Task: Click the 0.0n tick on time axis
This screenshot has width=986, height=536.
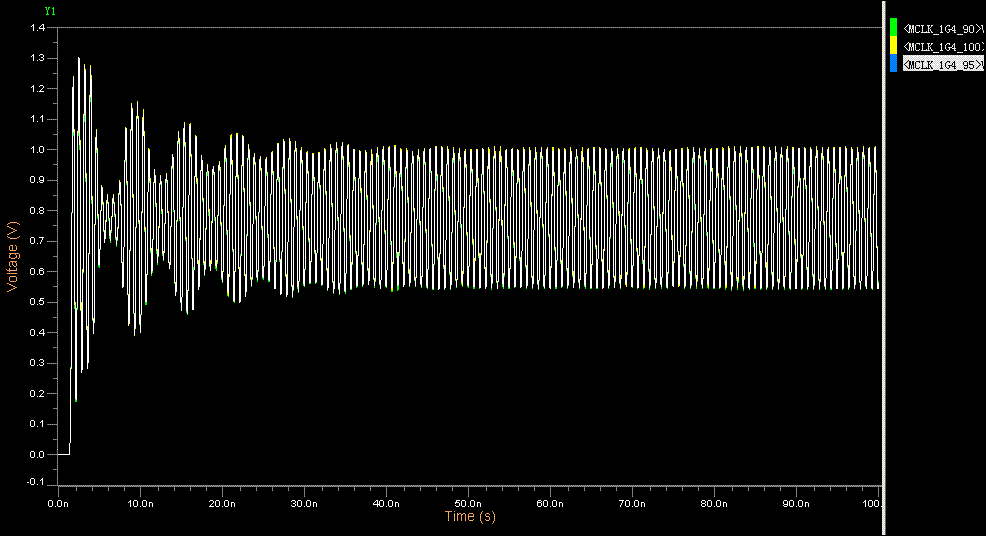Action: pyautogui.click(x=58, y=503)
